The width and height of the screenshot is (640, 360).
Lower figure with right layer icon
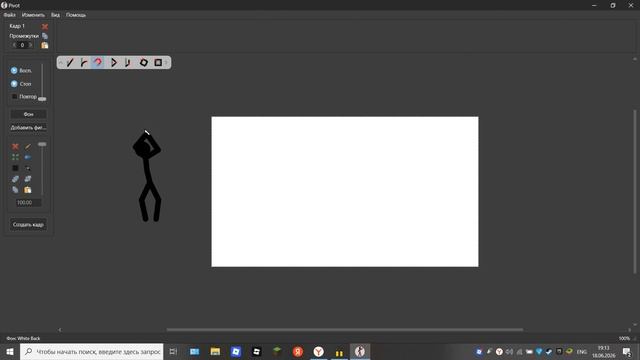(28, 179)
